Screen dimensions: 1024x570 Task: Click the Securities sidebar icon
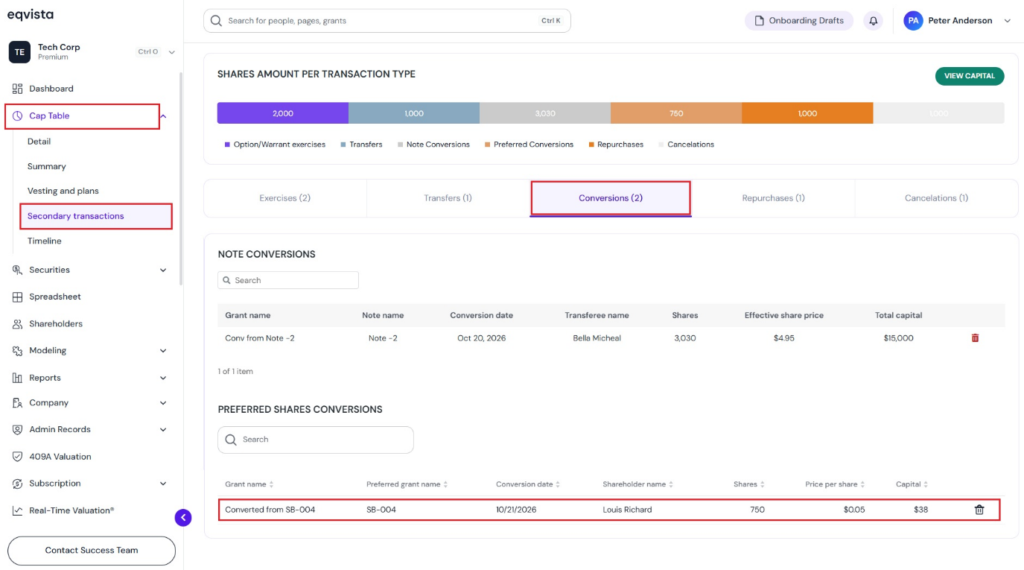(x=18, y=270)
